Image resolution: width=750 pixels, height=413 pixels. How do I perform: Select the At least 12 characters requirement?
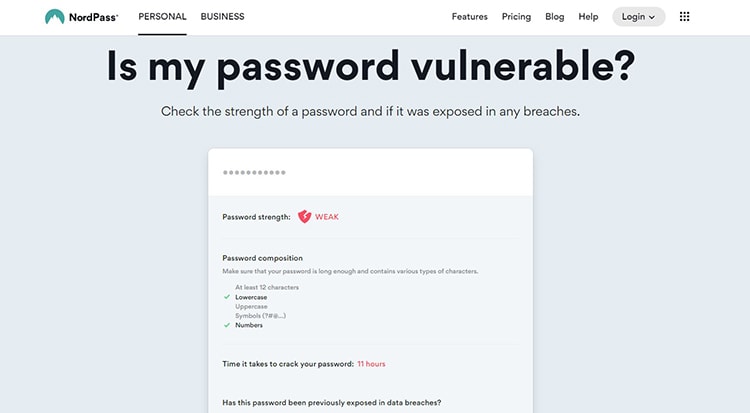(x=267, y=287)
